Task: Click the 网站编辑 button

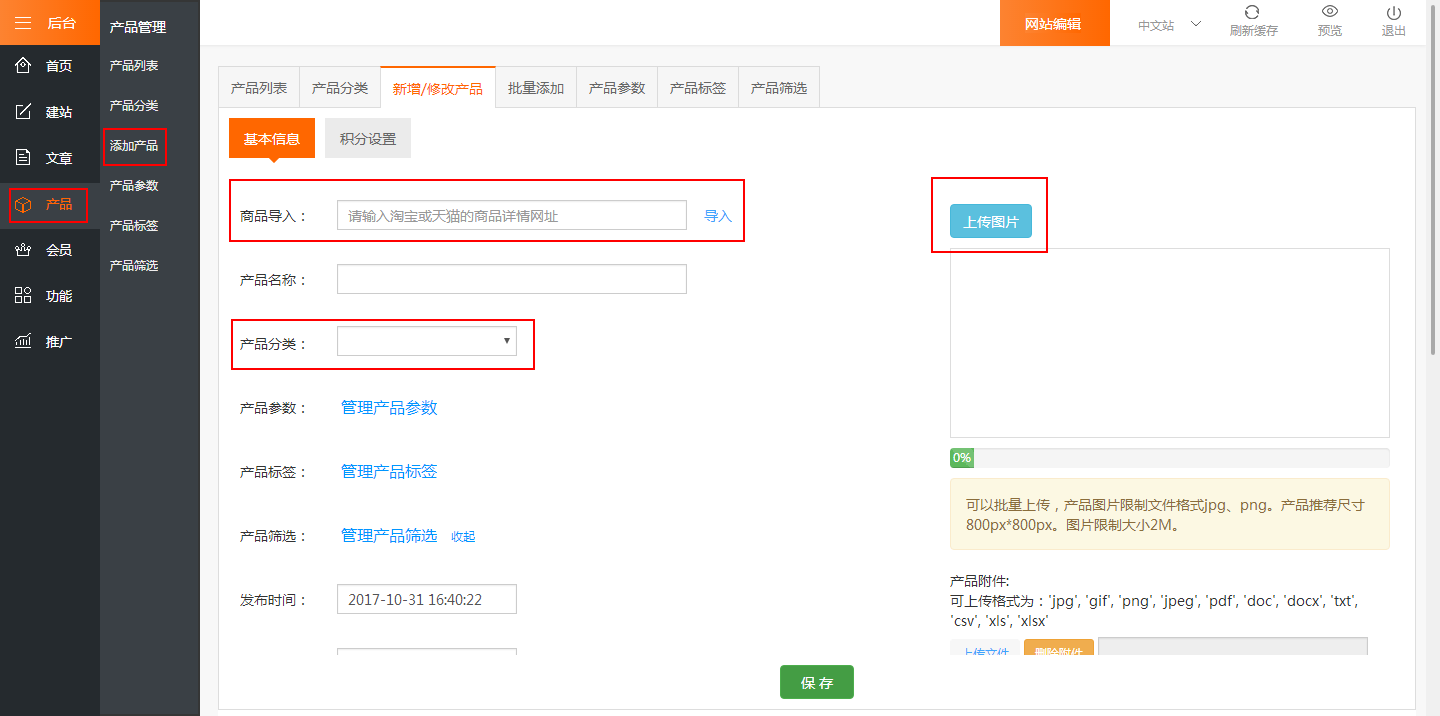Action: pos(1055,23)
